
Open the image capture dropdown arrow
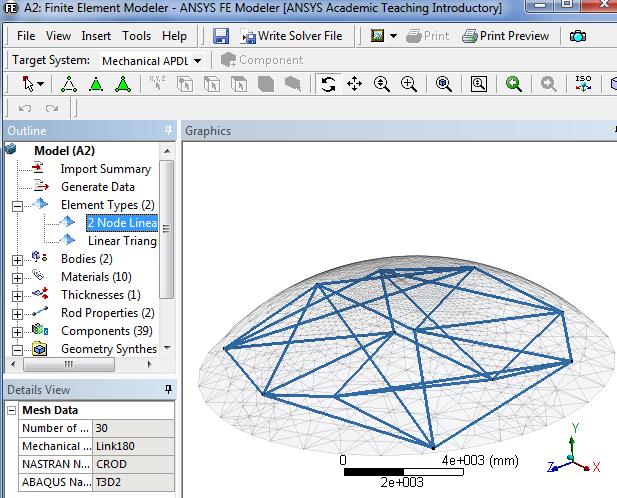click(393, 36)
